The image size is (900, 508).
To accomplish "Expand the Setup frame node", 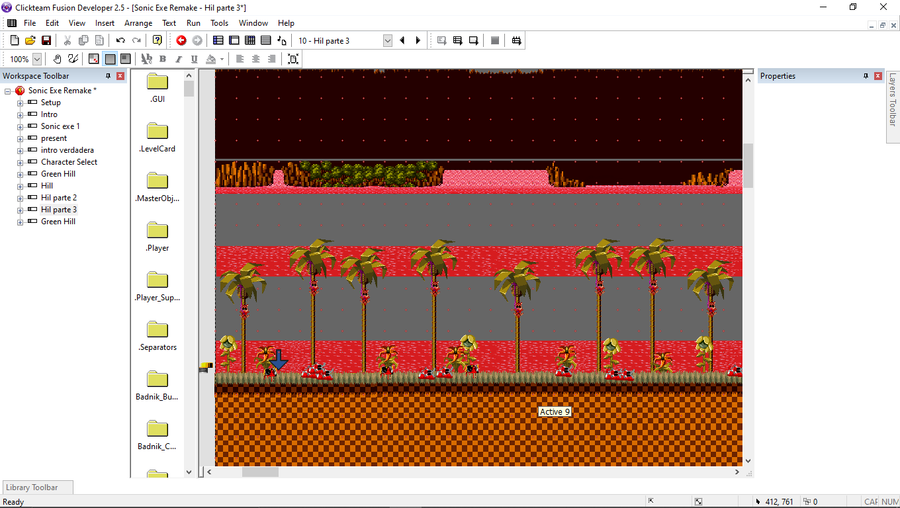I will click(x=20, y=103).
